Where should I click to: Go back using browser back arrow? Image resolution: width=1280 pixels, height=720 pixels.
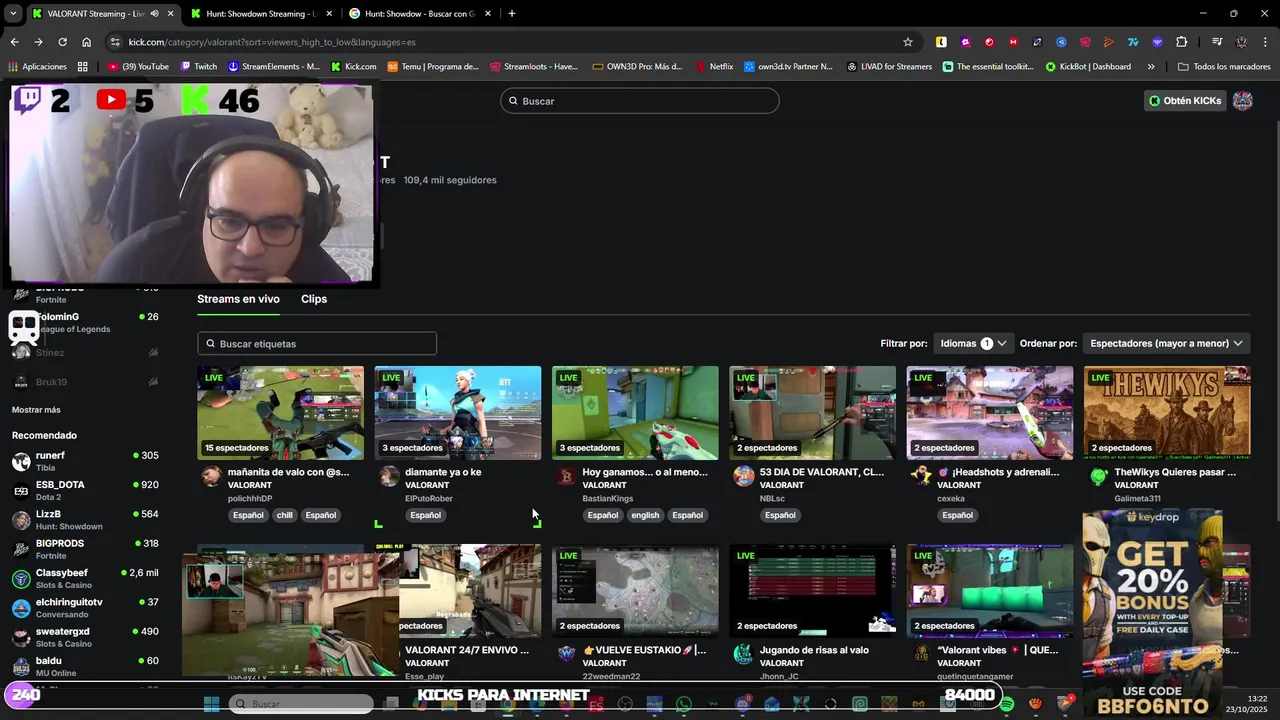click(x=14, y=42)
